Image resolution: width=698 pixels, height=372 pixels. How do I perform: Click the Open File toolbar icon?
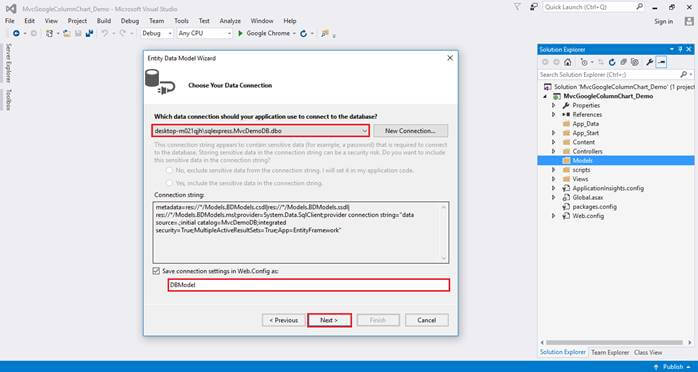click(67, 33)
